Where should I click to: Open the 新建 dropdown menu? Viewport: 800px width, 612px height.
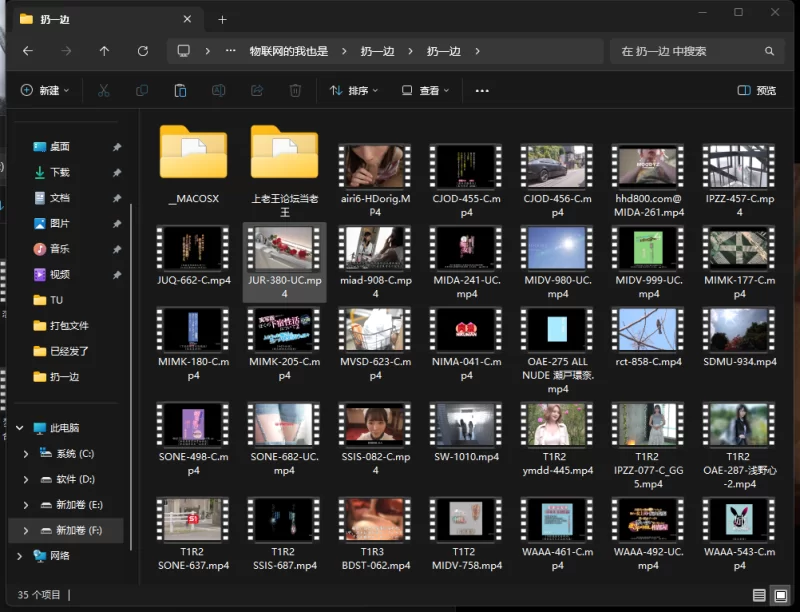tap(45, 91)
